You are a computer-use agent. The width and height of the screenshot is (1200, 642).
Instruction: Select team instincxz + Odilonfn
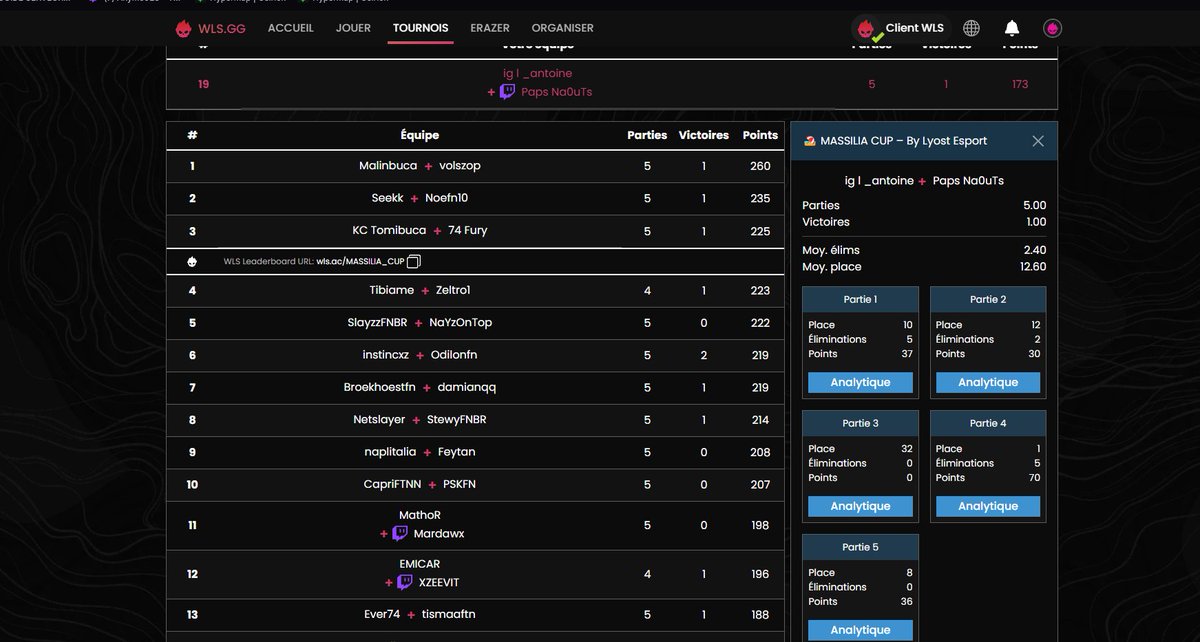point(475,355)
